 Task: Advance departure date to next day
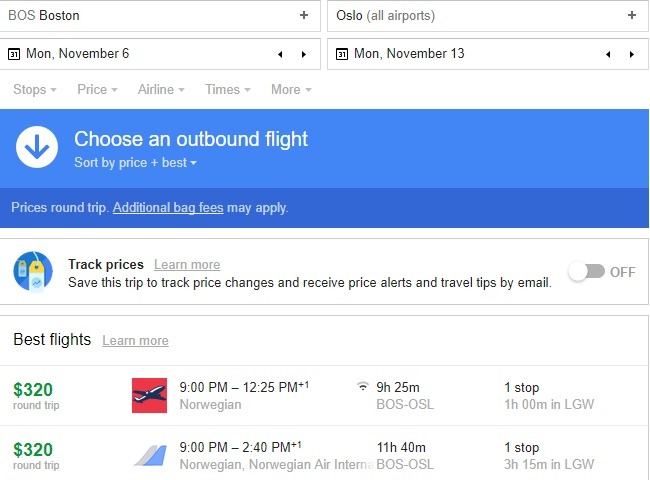pos(304,54)
